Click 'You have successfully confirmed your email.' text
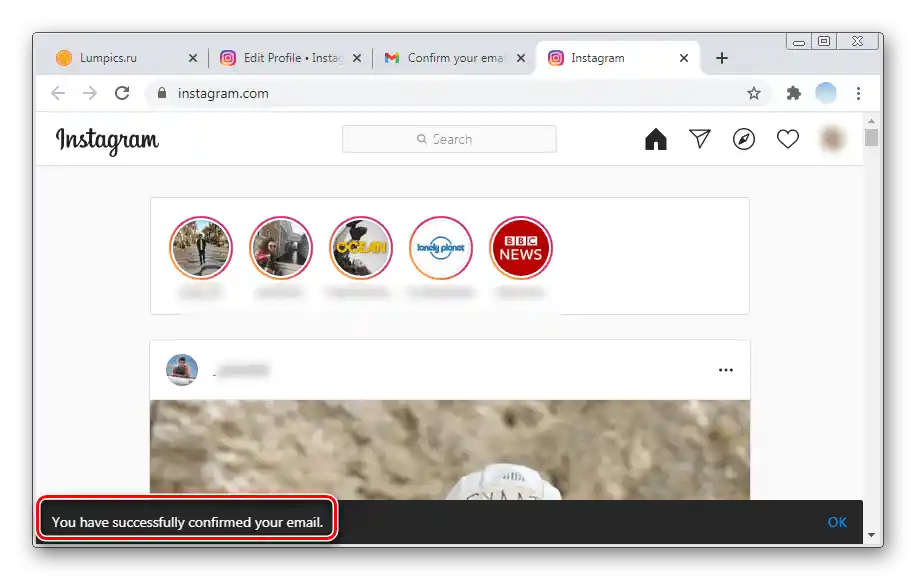 [x=187, y=522]
